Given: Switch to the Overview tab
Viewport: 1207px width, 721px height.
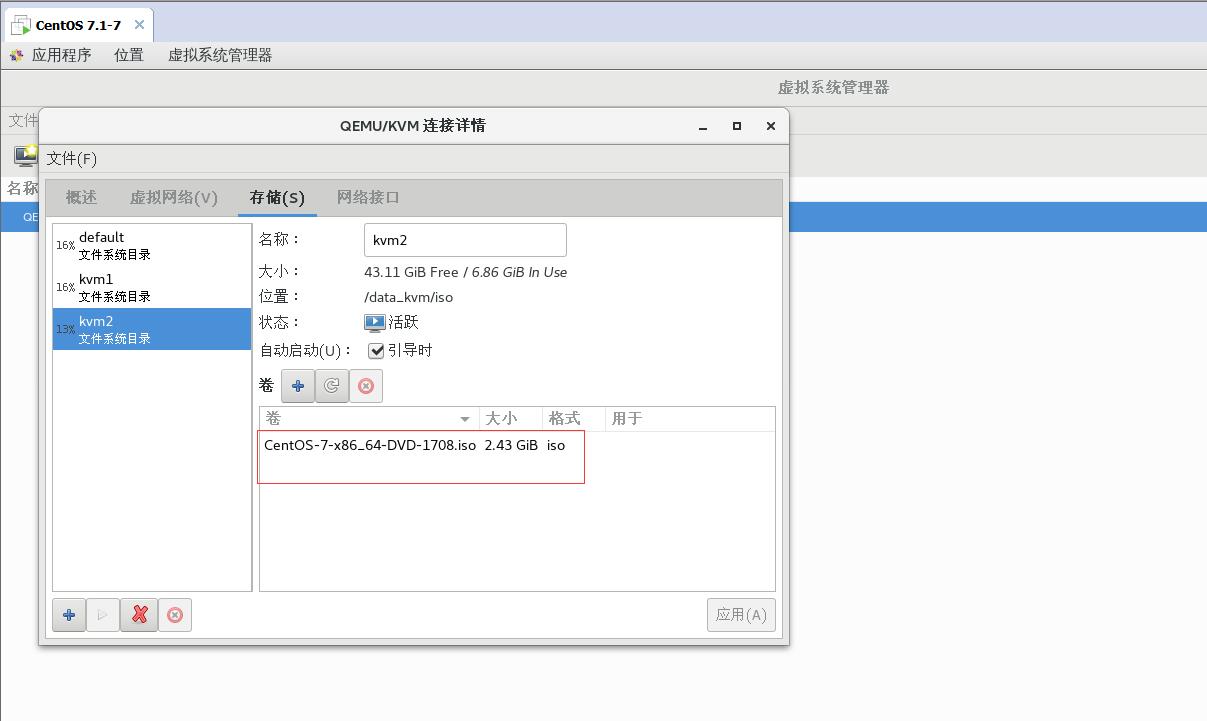Looking at the screenshot, I should [82, 197].
